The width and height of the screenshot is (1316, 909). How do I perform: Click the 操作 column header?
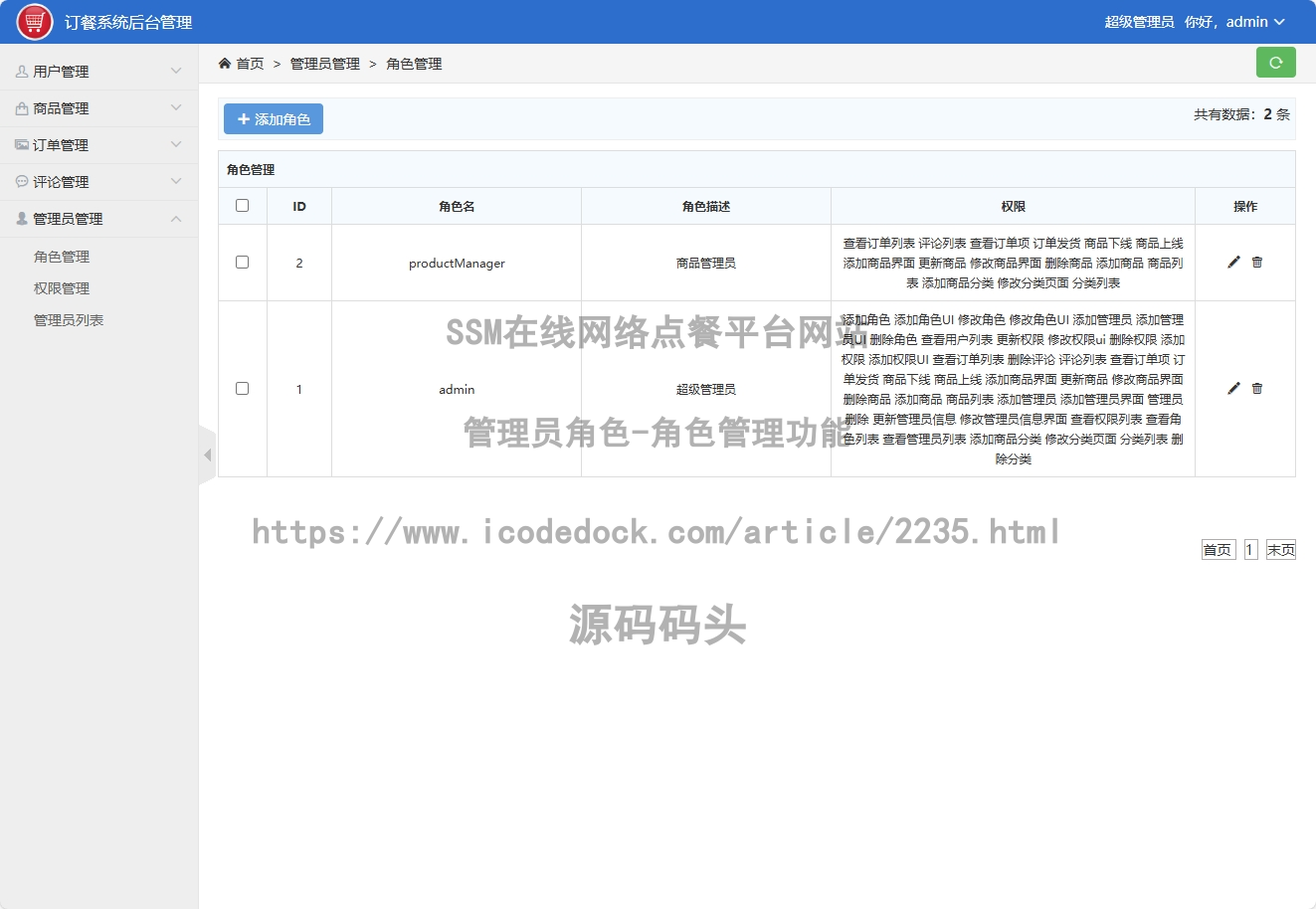[1245, 207]
